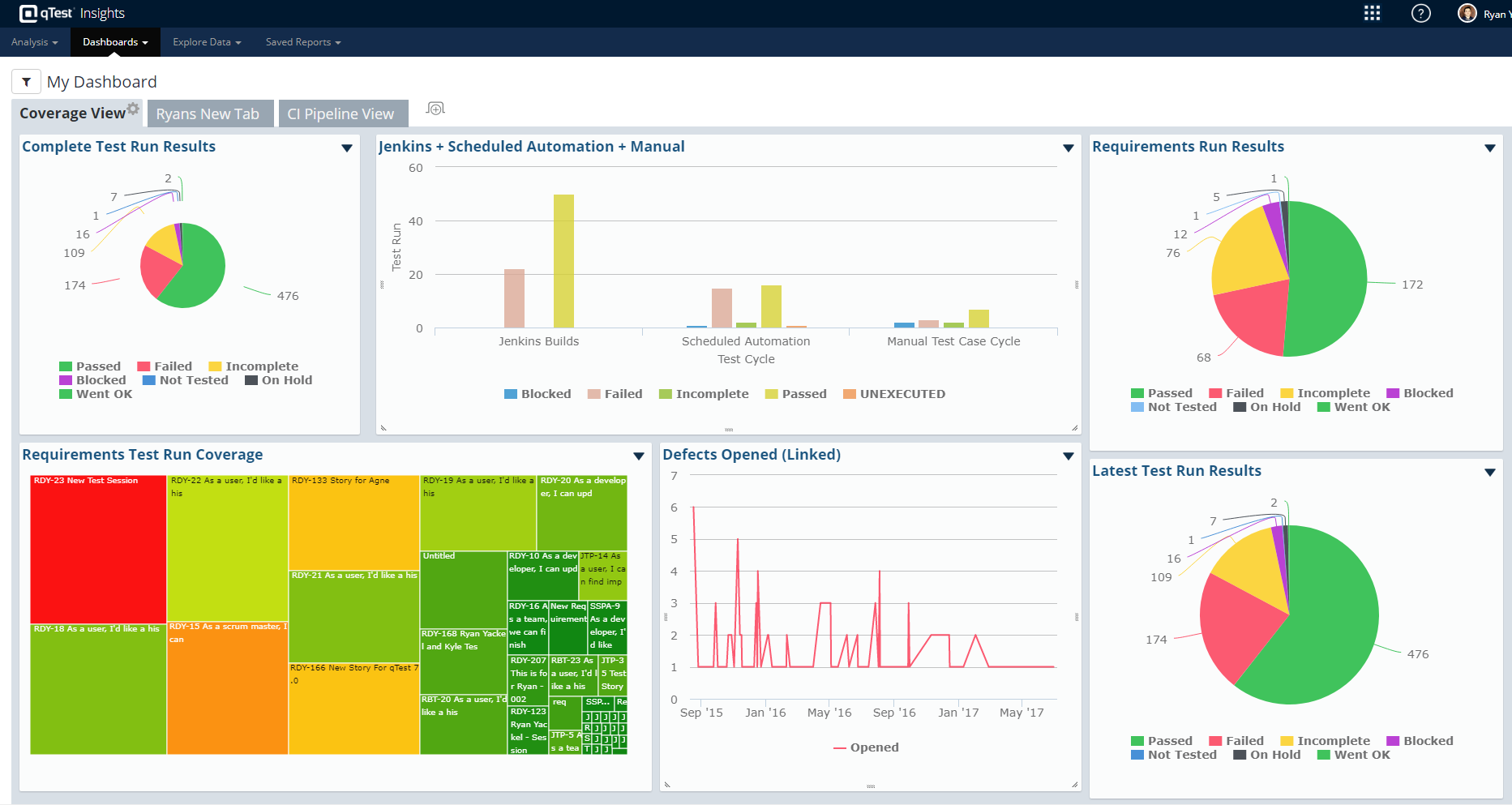1512x805 pixels.
Task: Toggle the Passed legend in Jenkins chart
Action: pos(795,394)
